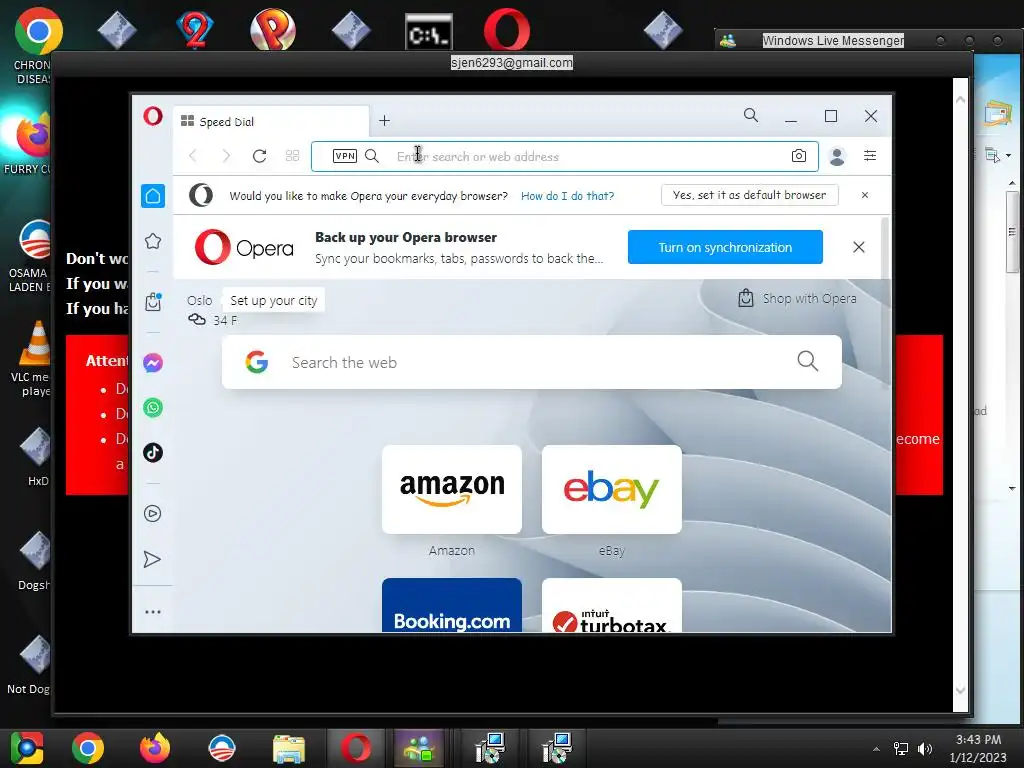
Task: Close the Back up Opera banner
Action: click(x=859, y=248)
